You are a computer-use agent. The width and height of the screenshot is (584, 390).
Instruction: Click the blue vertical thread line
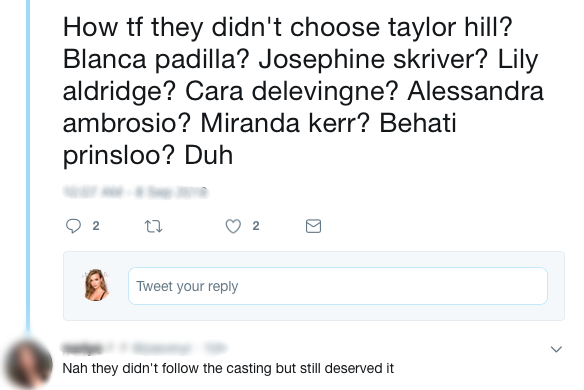tap(28, 166)
